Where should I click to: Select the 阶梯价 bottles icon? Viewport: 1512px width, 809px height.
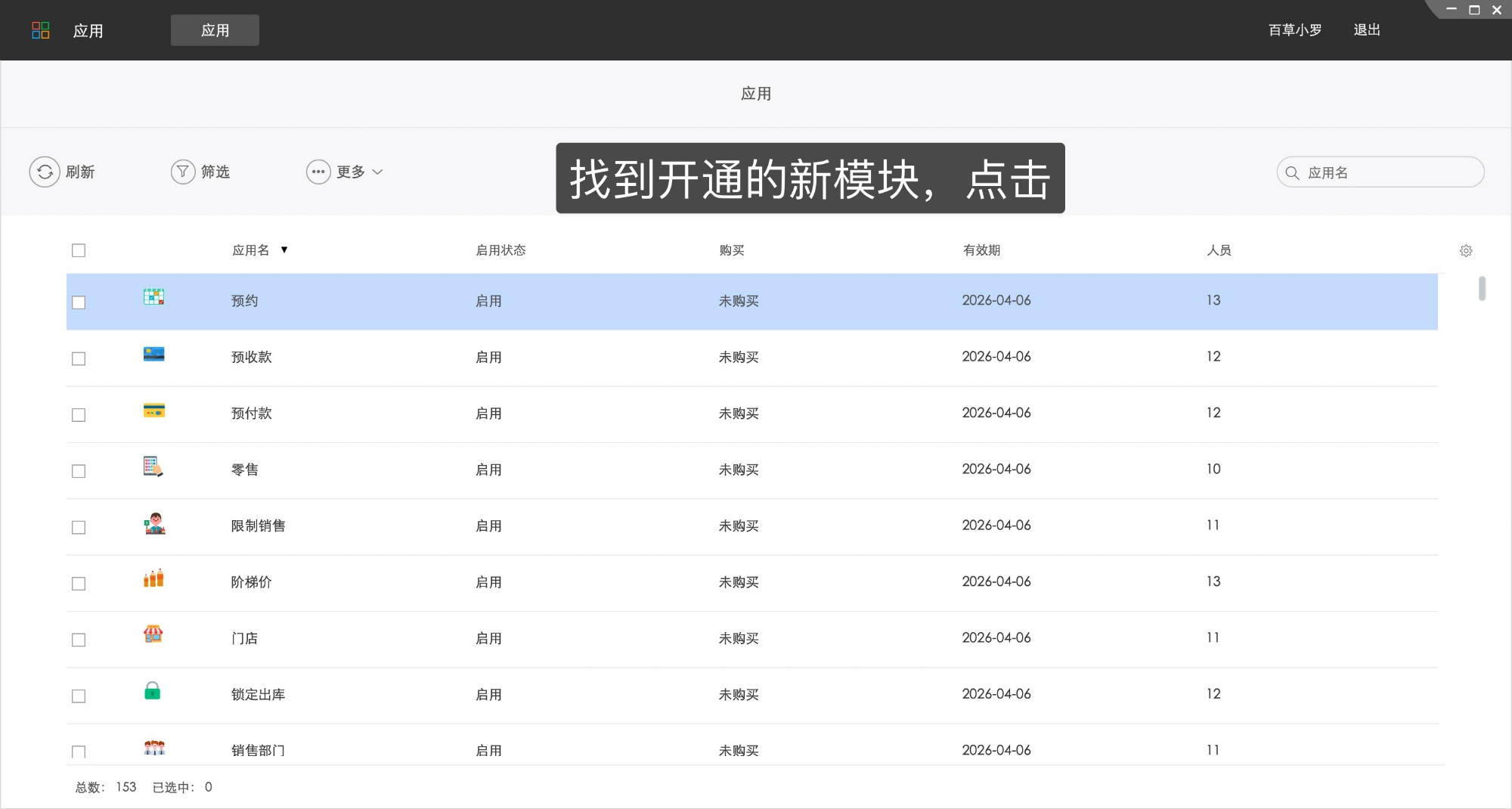[153, 581]
